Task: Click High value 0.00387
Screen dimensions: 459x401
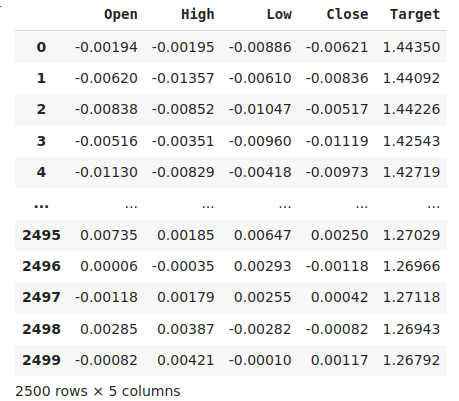Action: (x=186, y=329)
